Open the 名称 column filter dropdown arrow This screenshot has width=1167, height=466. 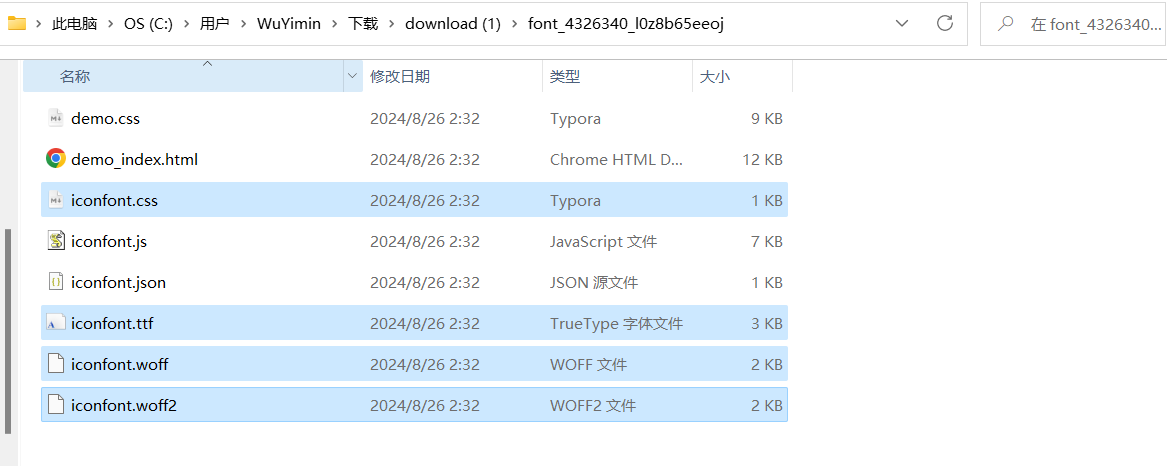tap(352, 76)
